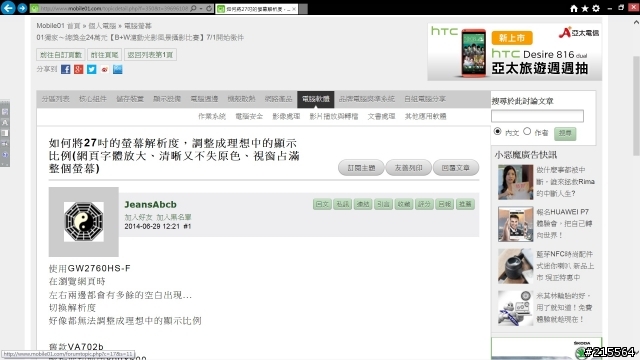Image resolution: width=640 pixels, height=360 pixels.
Task: Share the post to Facebook
Action: point(66,69)
